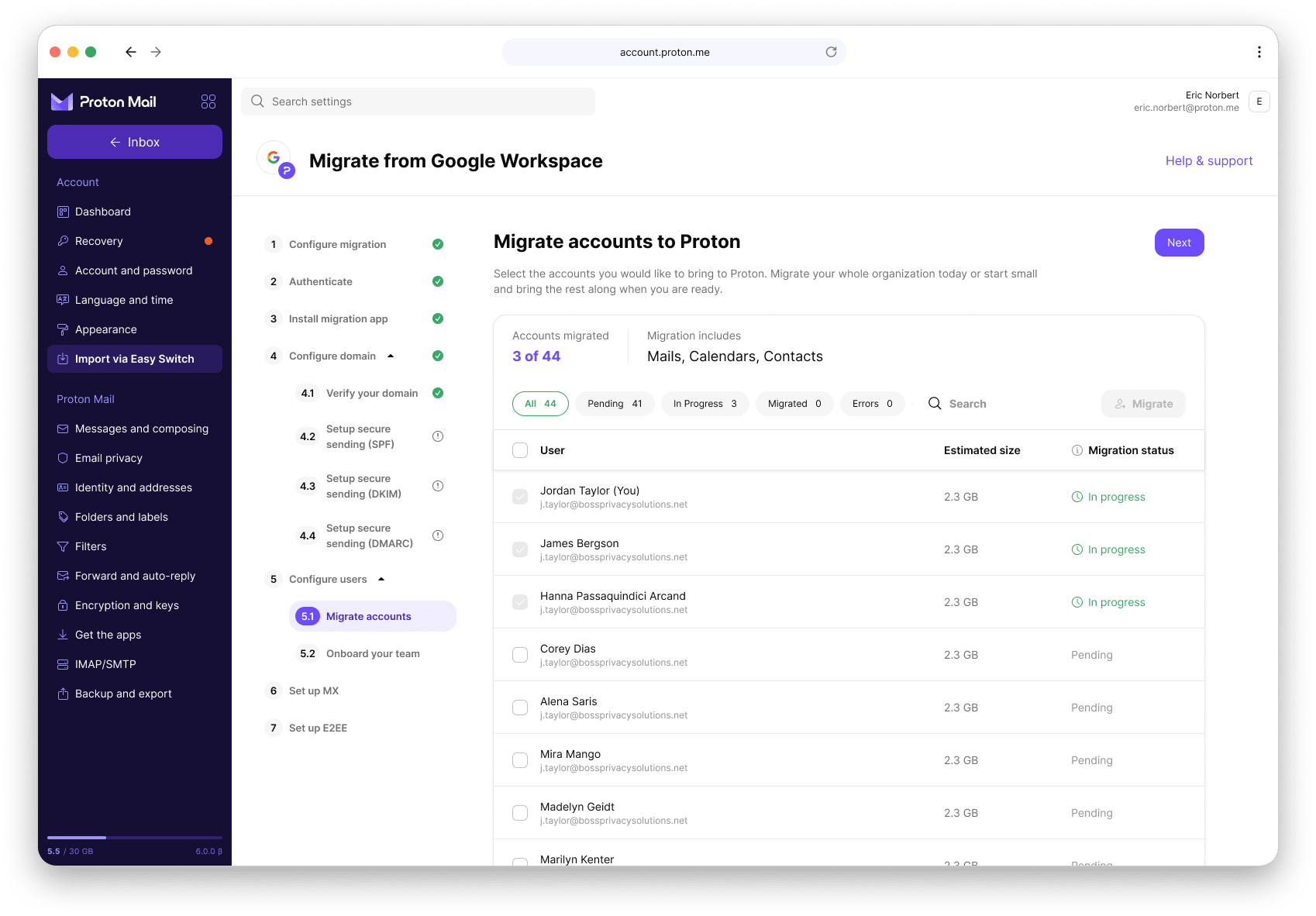Open step 4.1 Verify your domain

click(x=370, y=393)
